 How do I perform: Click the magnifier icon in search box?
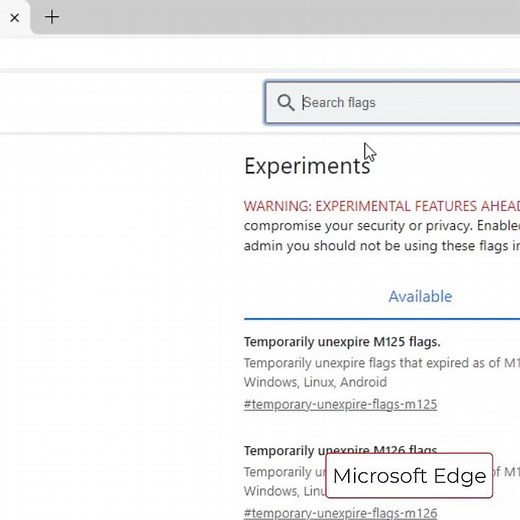286,103
